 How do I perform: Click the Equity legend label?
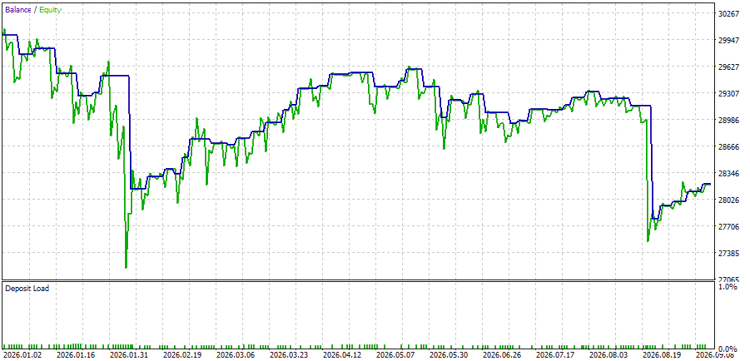click(50, 10)
